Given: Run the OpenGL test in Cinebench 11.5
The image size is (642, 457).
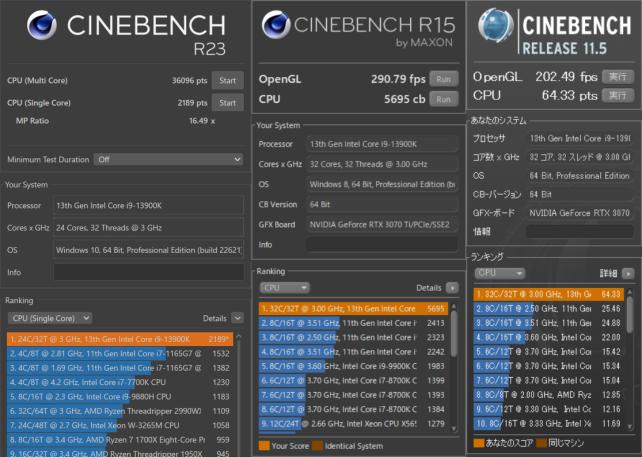Looking at the screenshot, I should (x=618, y=77).
